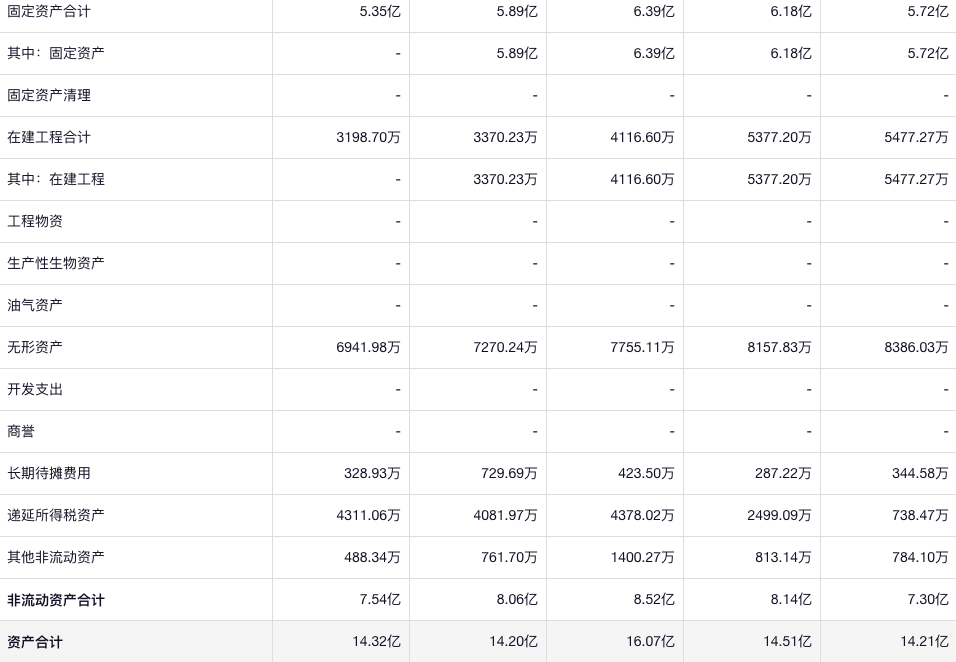Click the 油气资产 row label
This screenshot has width=956, height=662.
tap(35, 305)
